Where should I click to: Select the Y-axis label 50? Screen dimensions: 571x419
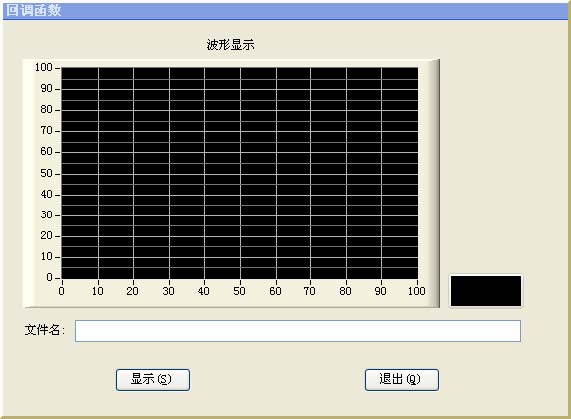pos(47,173)
